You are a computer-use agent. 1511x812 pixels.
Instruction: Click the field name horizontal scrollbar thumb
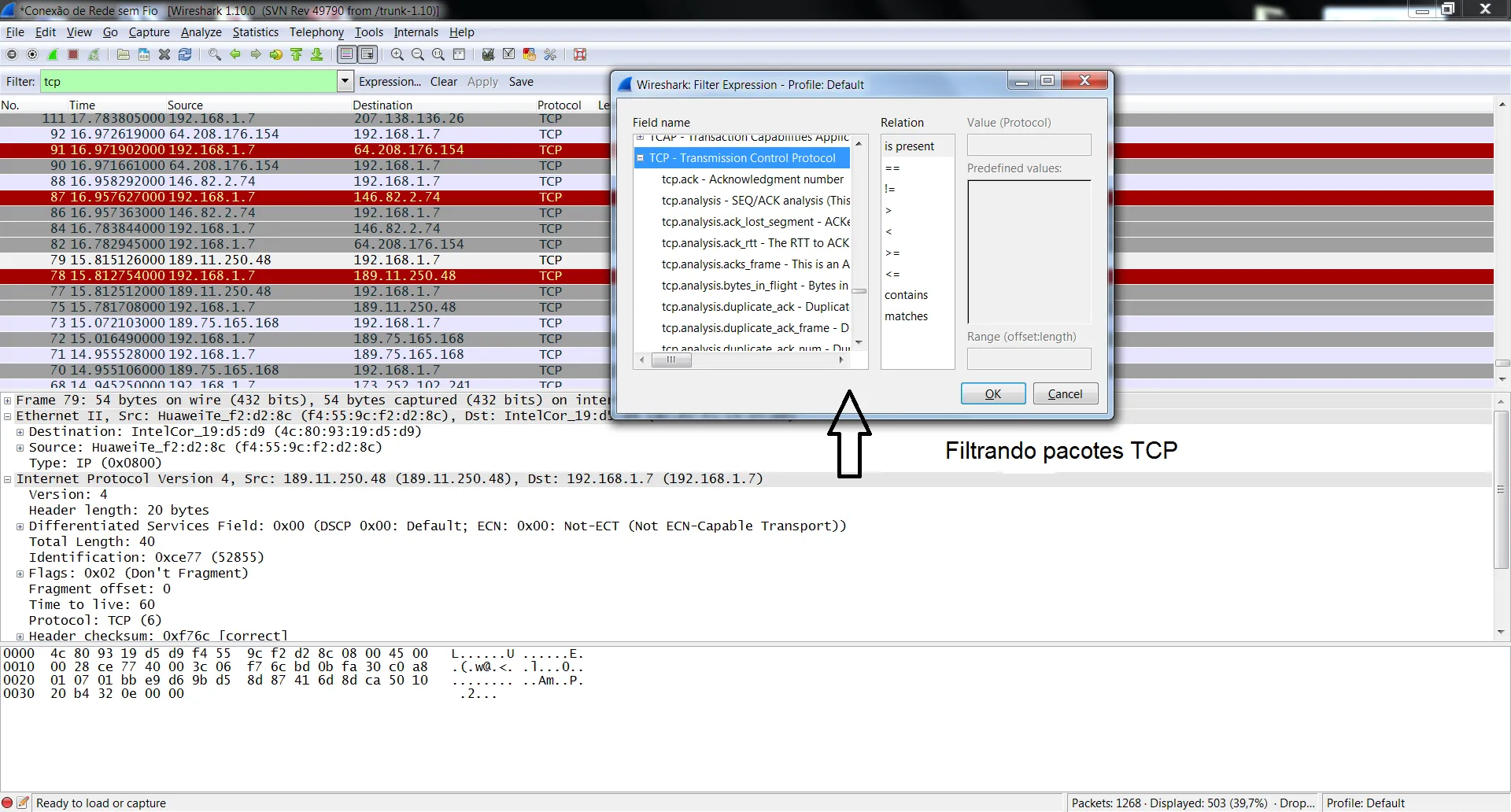click(671, 360)
